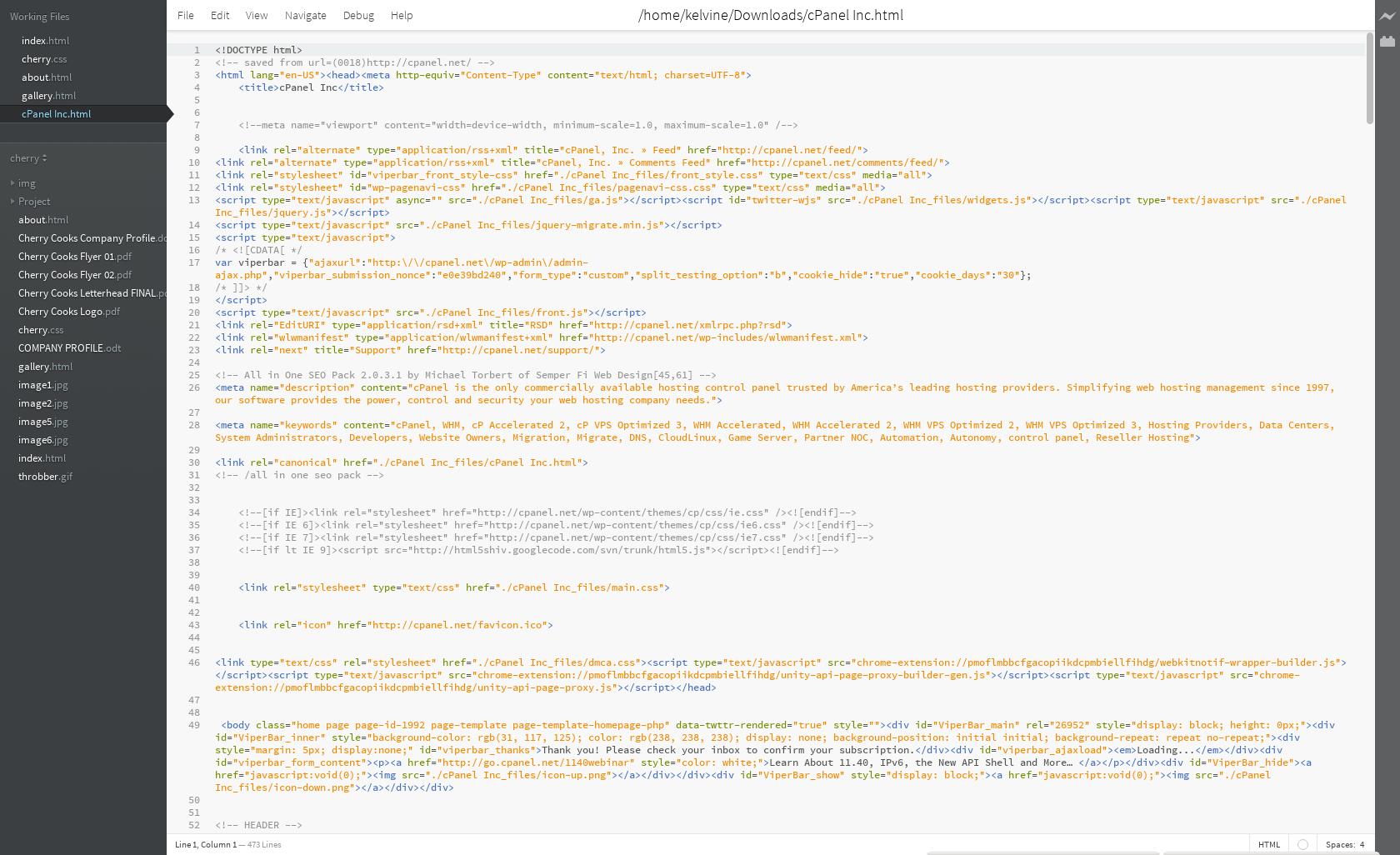1400x855 pixels.
Task: Open the Extension Manager brick icon
Action: tap(1387, 41)
